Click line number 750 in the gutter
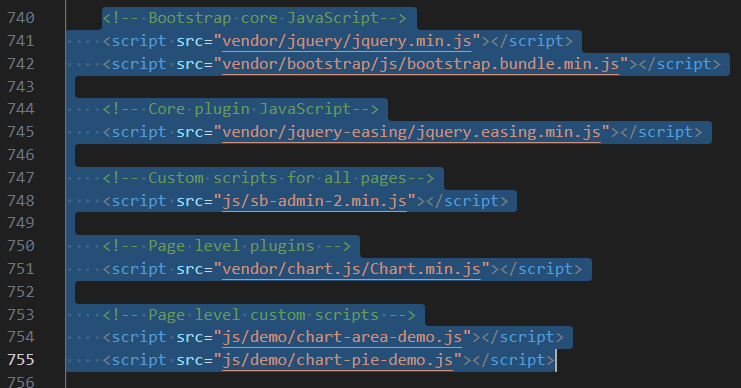This screenshot has height=388, width=741. (21, 246)
